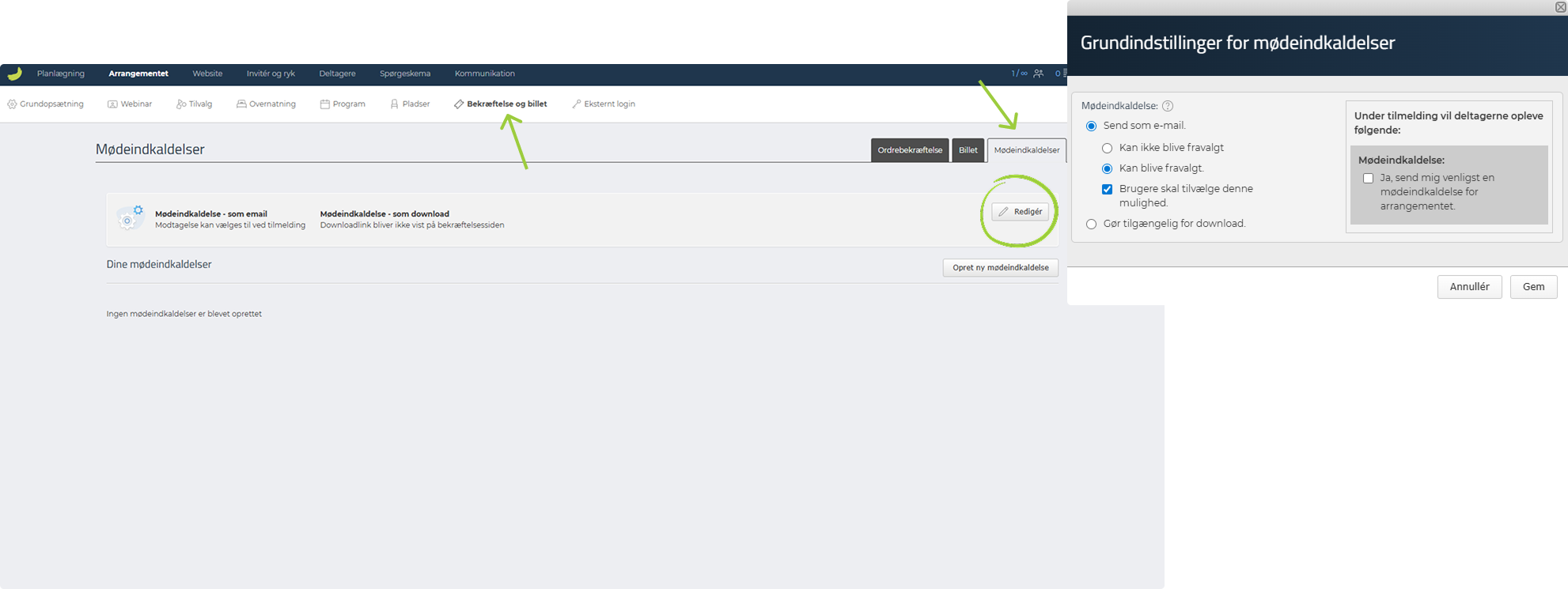Click the banana logo icon
The height and width of the screenshot is (589, 1568).
pyautogui.click(x=14, y=74)
